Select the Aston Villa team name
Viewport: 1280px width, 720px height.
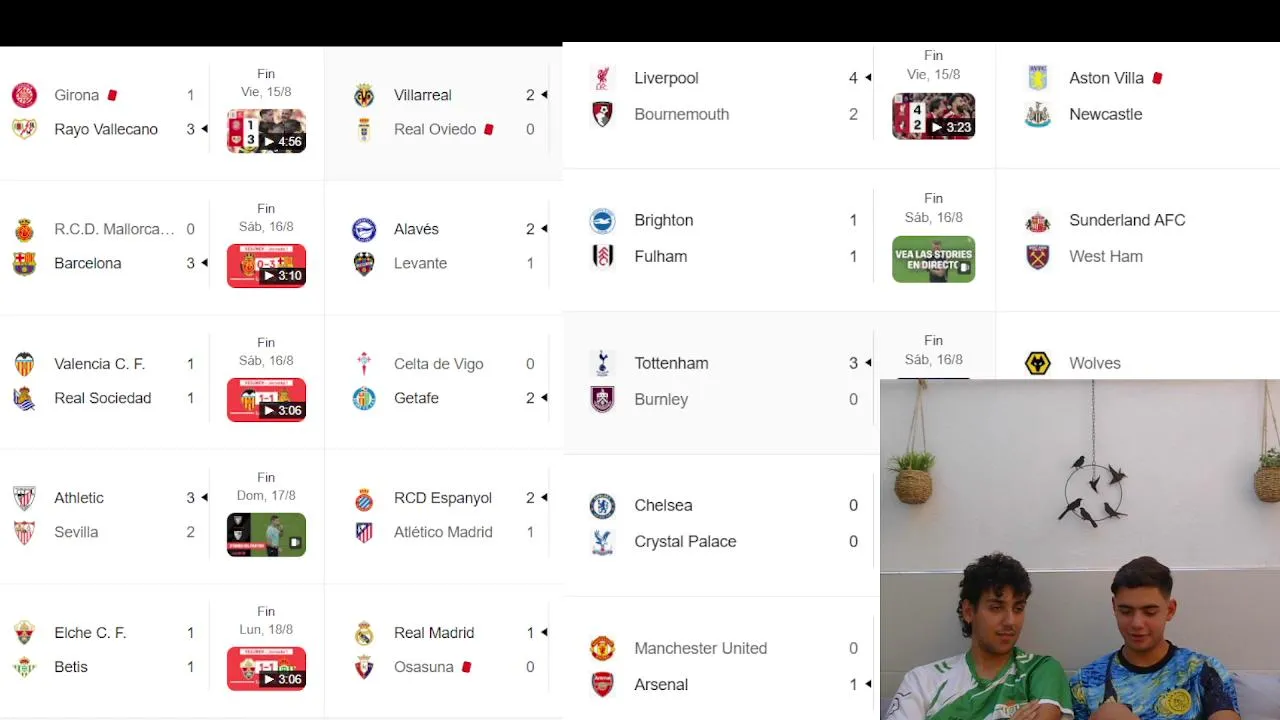coord(1106,78)
